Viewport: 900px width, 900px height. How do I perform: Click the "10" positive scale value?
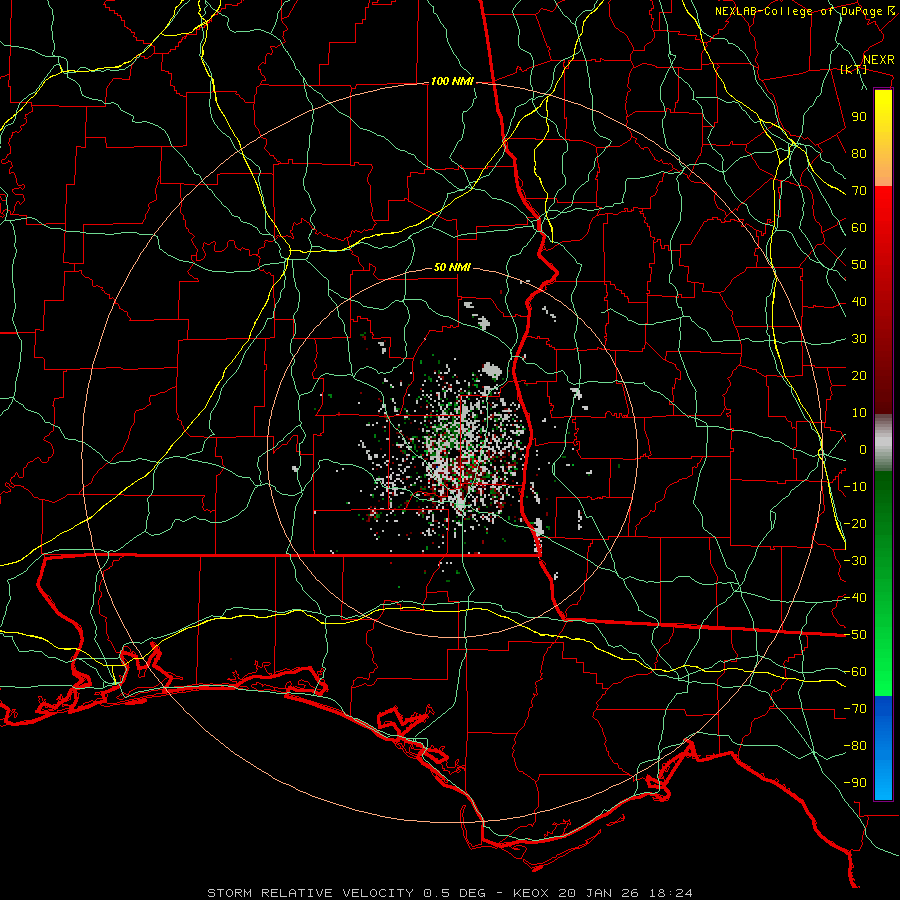859,413
